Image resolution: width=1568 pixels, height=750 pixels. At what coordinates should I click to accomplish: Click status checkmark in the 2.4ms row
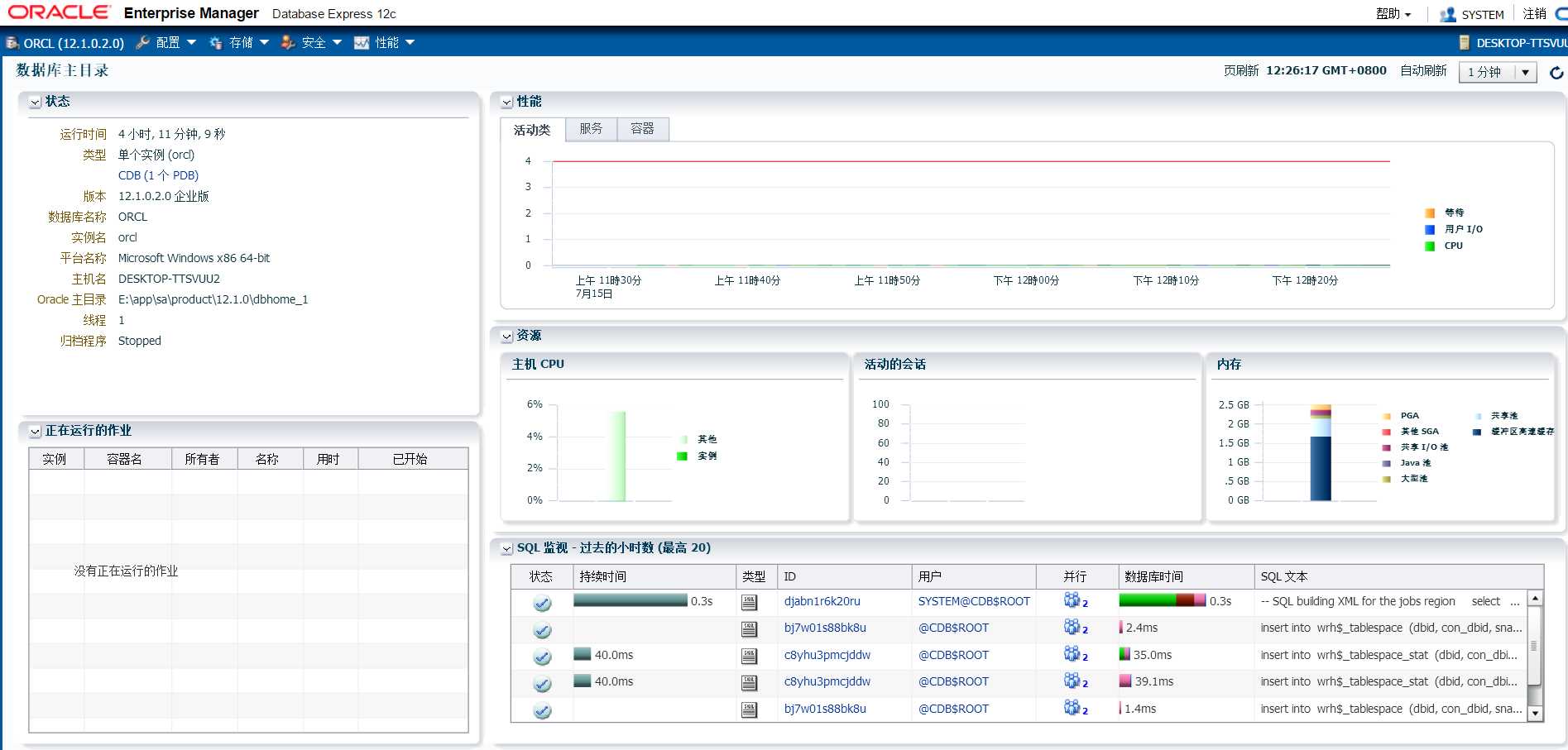[x=542, y=630]
